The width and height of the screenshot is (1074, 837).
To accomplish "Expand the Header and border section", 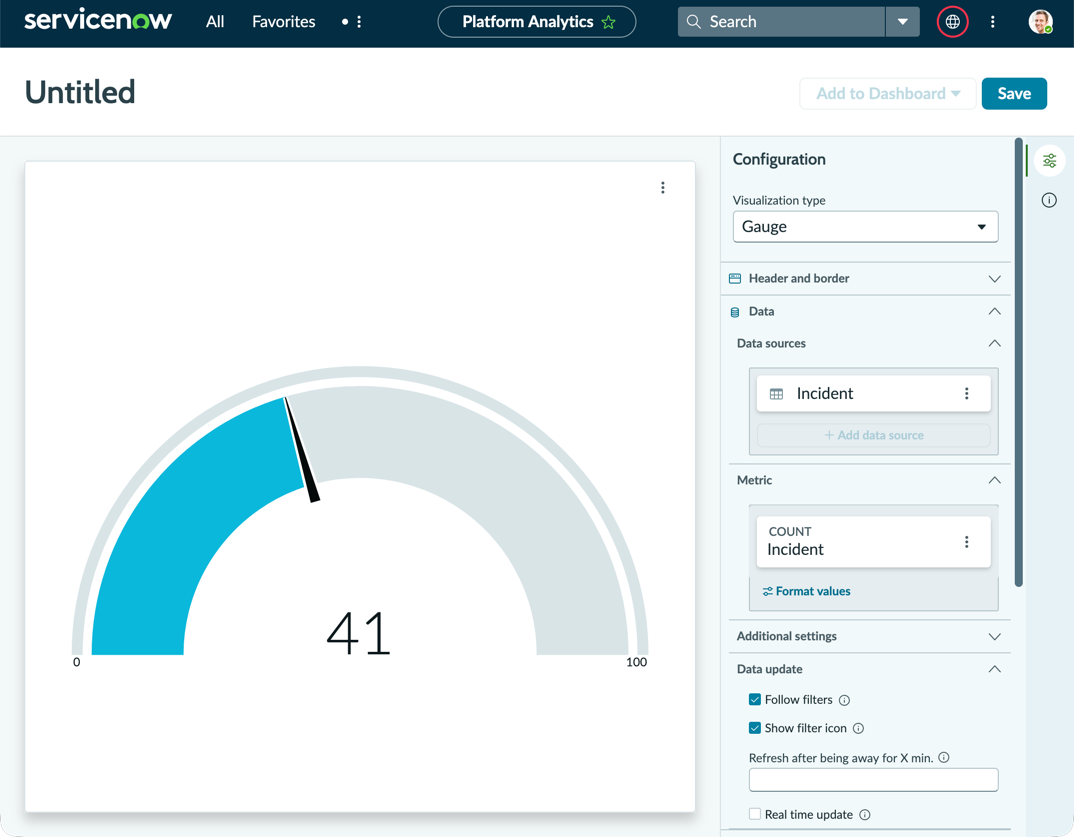I will click(865, 279).
